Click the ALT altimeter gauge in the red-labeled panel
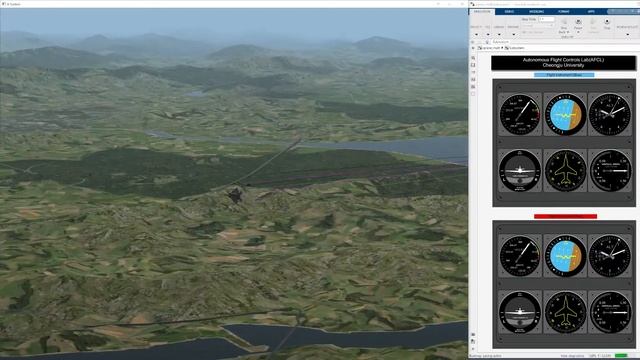Screen dimensions: 640x360 [x=610, y=256]
